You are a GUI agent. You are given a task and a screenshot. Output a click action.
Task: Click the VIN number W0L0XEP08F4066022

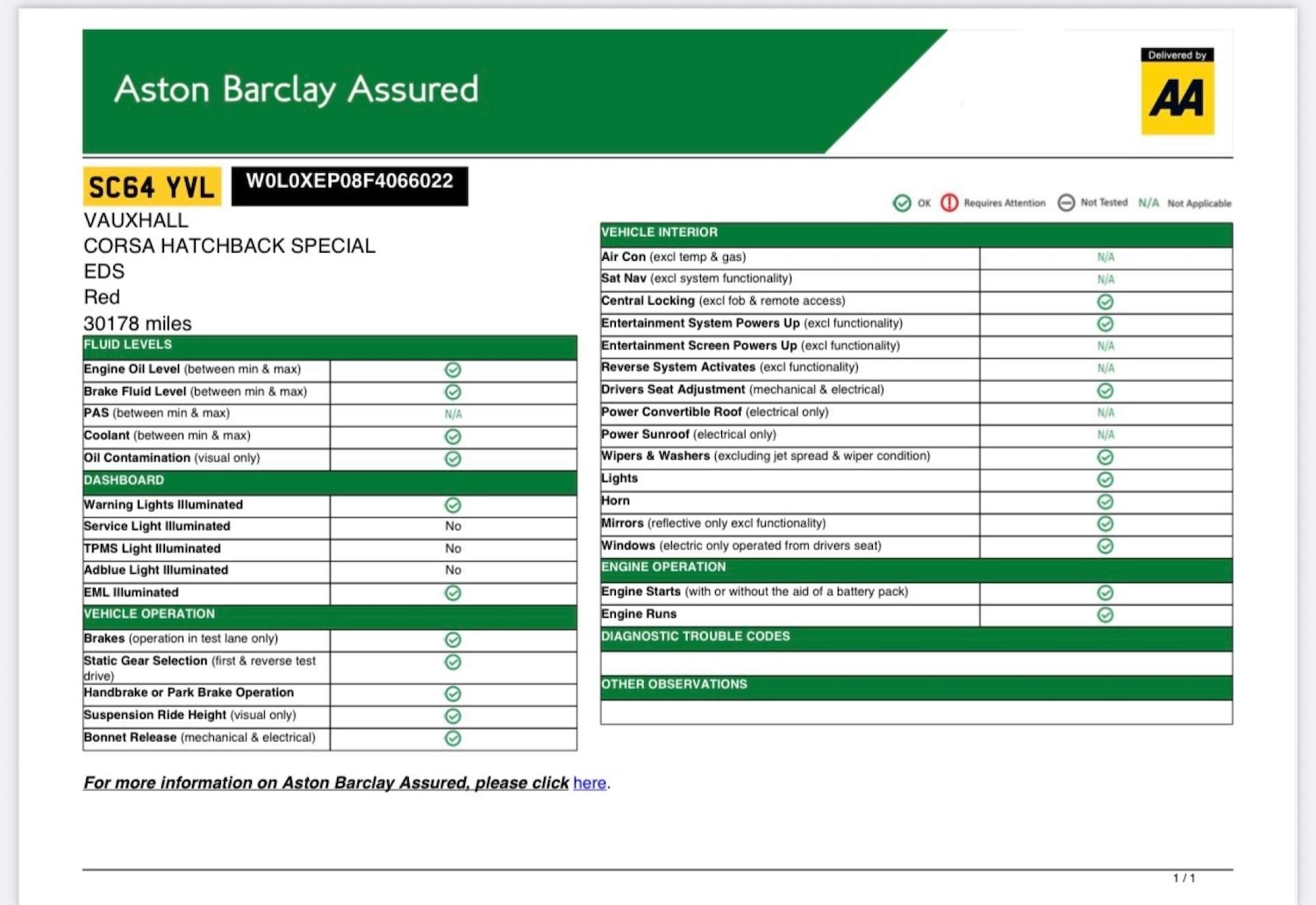click(x=349, y=182)
